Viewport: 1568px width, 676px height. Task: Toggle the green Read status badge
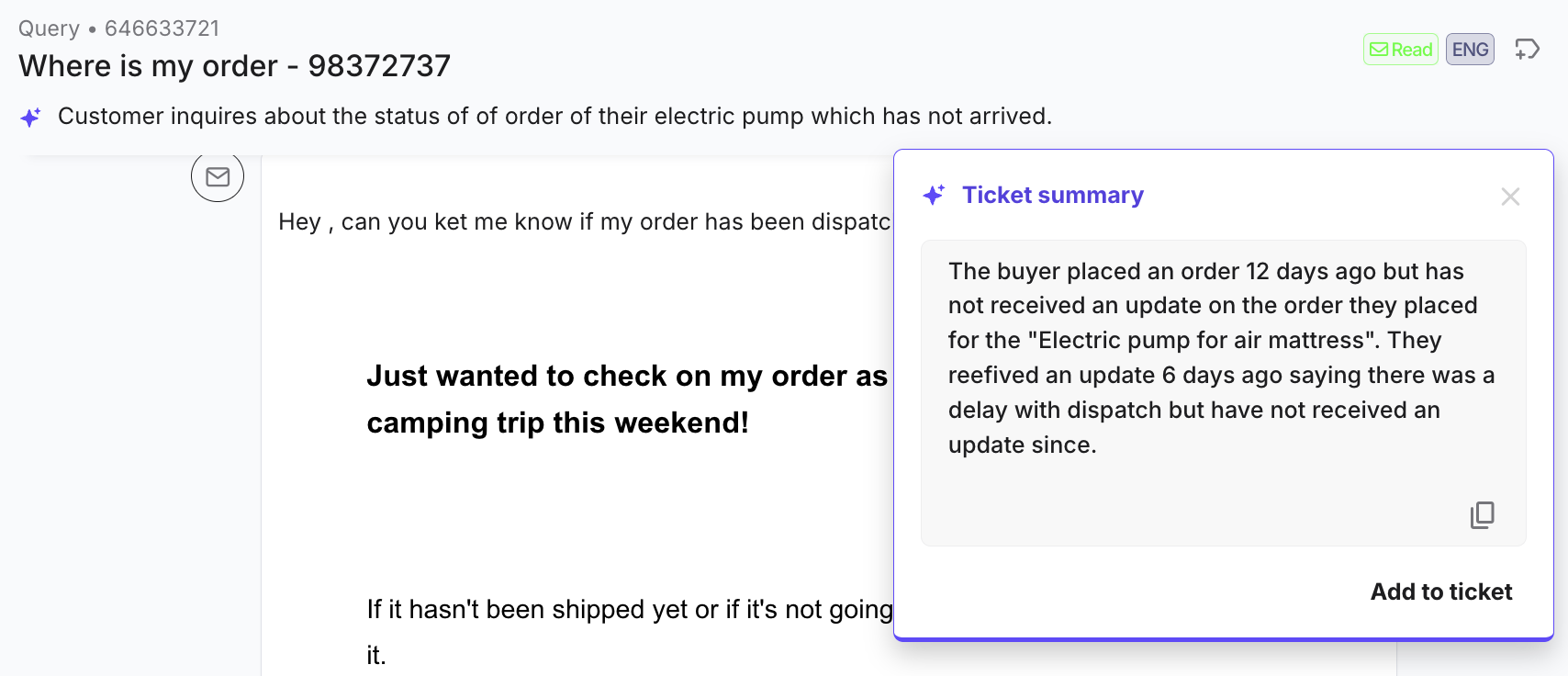pos(1401,50)
